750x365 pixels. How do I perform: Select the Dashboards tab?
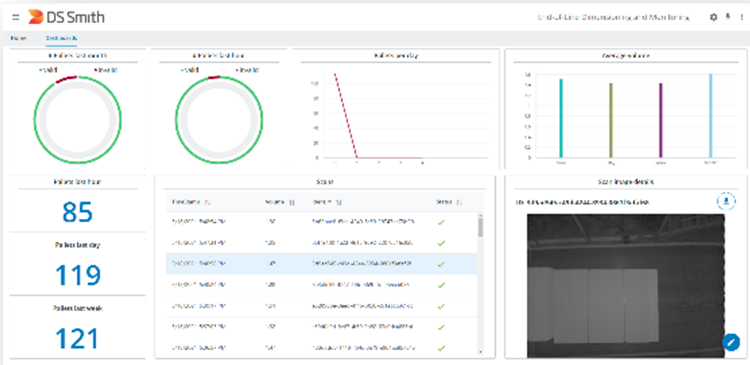[62, 38]
